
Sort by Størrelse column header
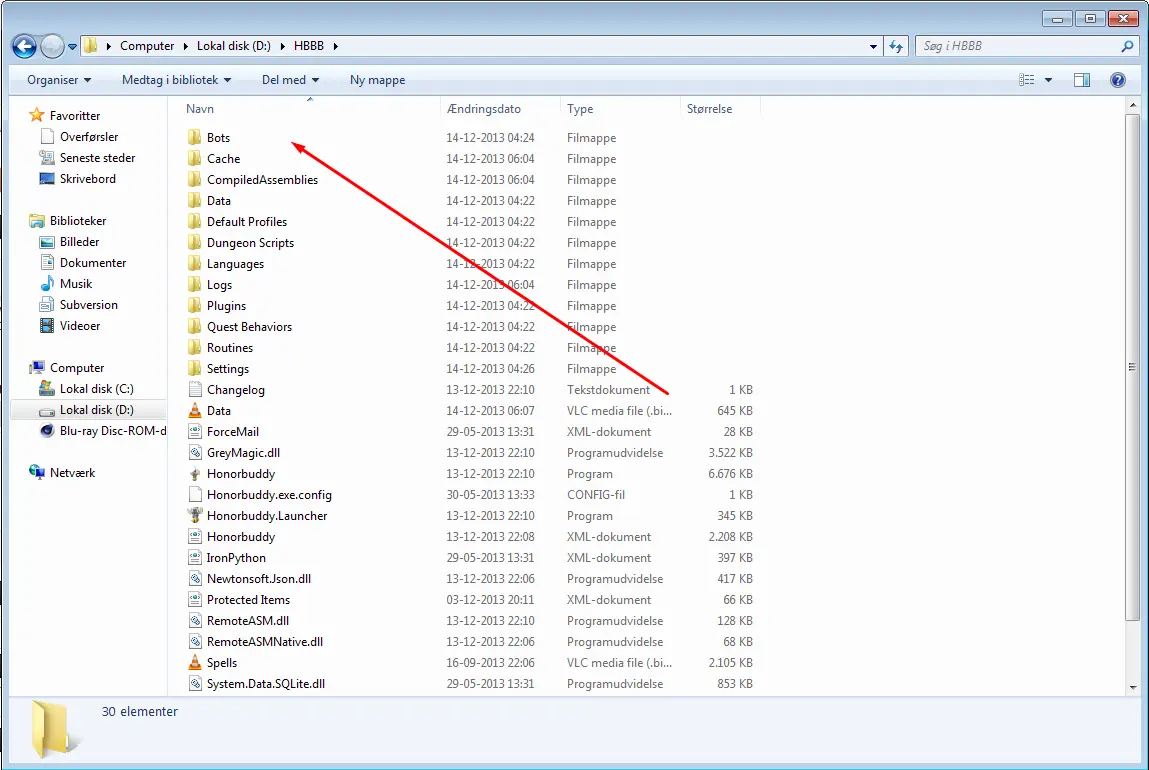coord(709,108)
